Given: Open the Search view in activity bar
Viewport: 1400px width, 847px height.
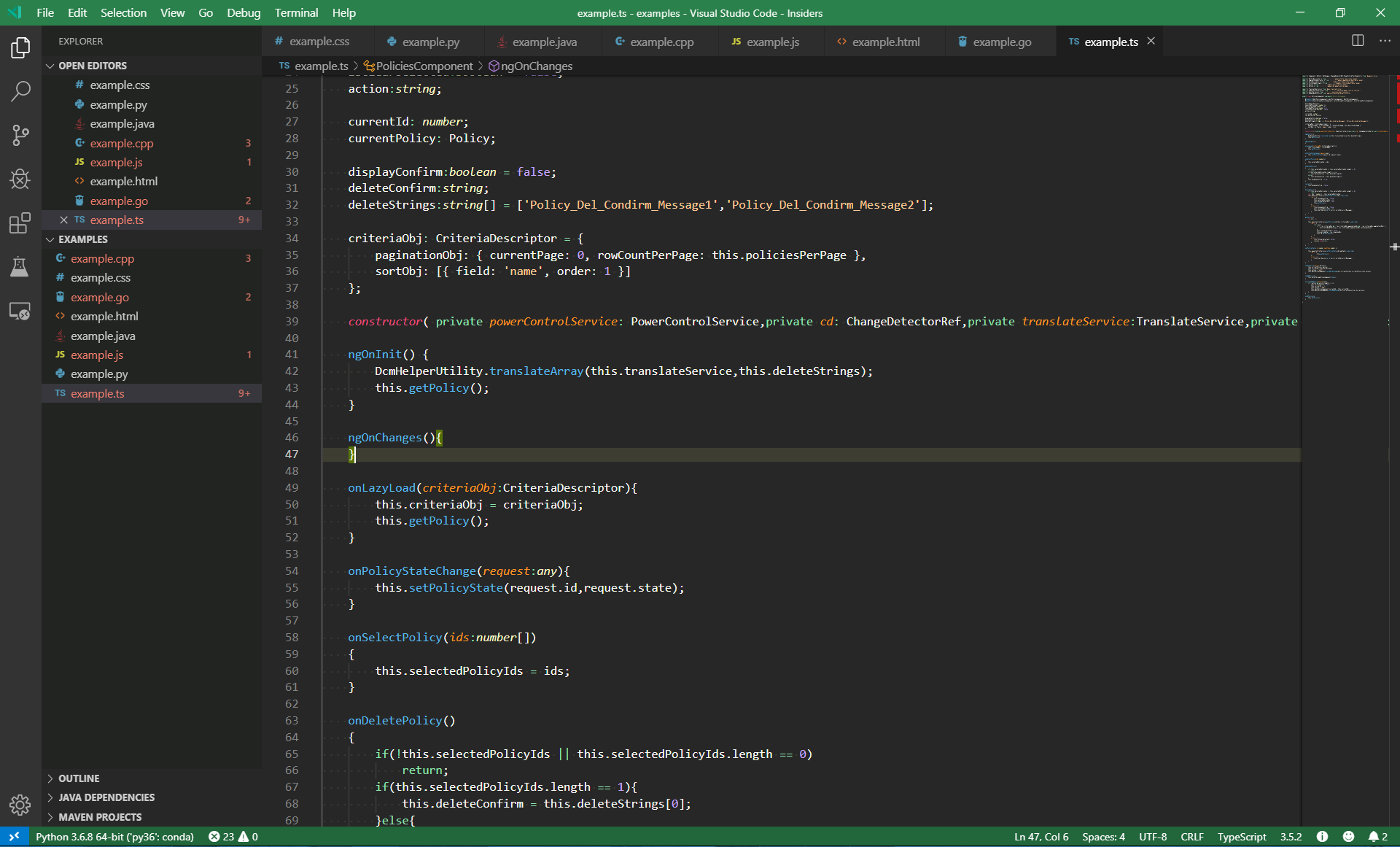Looking at the screenshot, I should click(x=20, y=91).
